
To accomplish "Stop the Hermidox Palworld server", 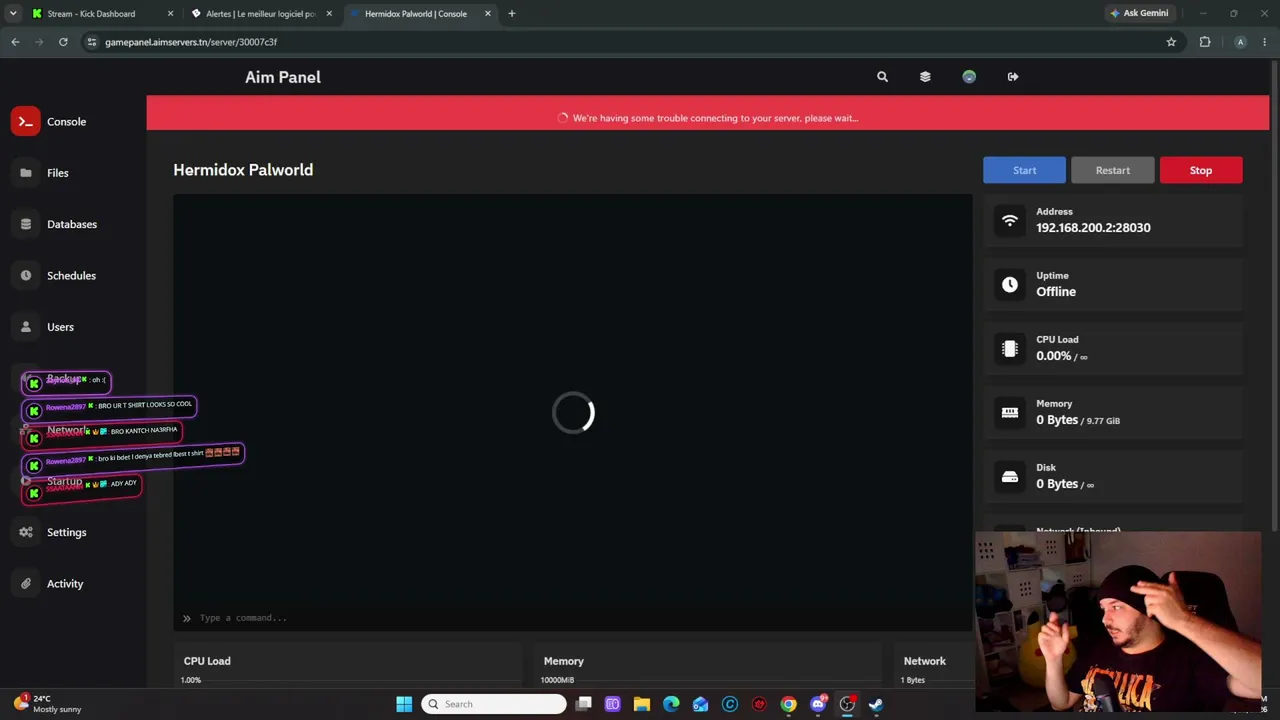I will pos(1201,170).
